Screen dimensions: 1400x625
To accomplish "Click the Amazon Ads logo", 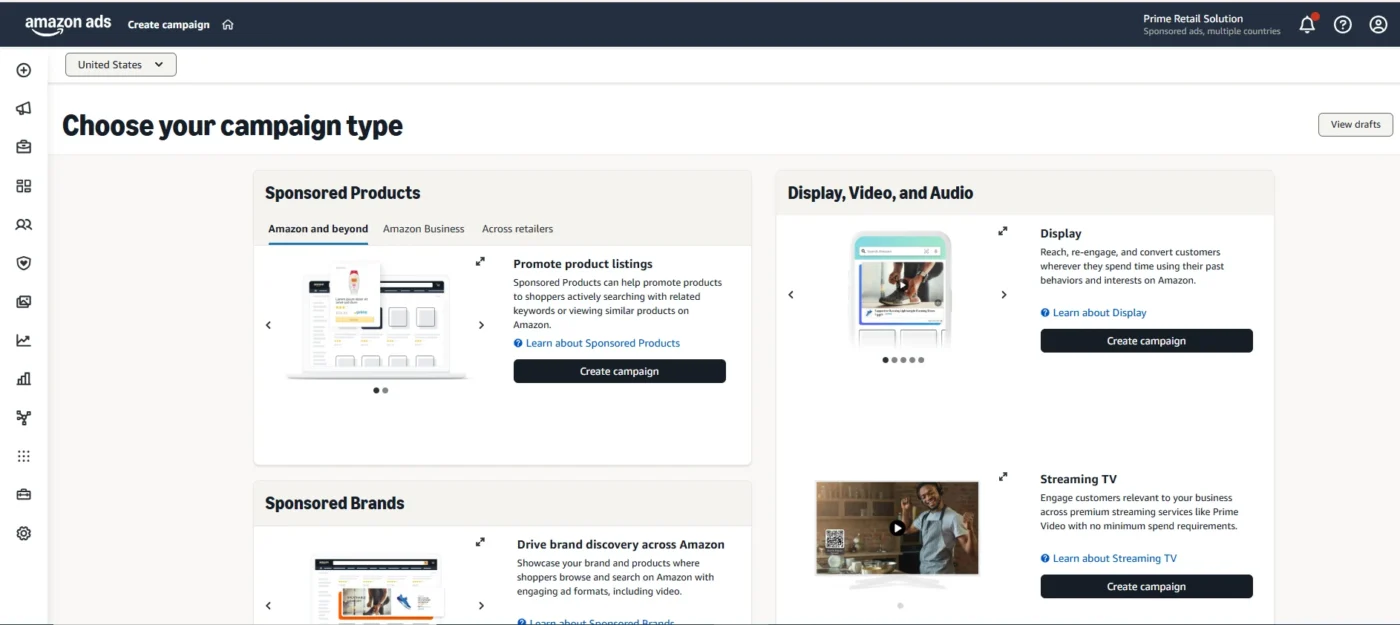I will coord(68,25).
